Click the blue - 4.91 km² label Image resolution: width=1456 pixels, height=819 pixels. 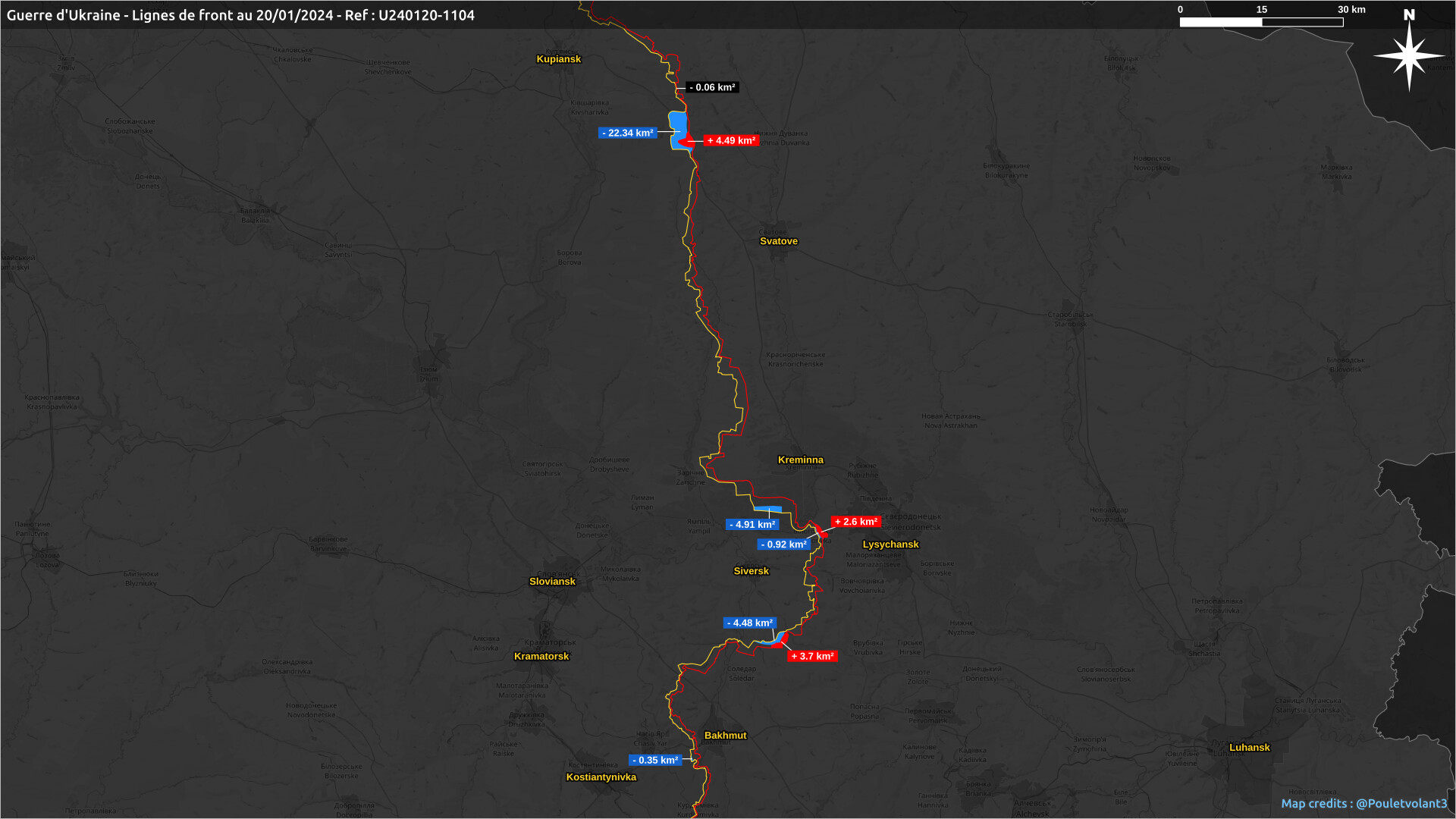(752, 524)
